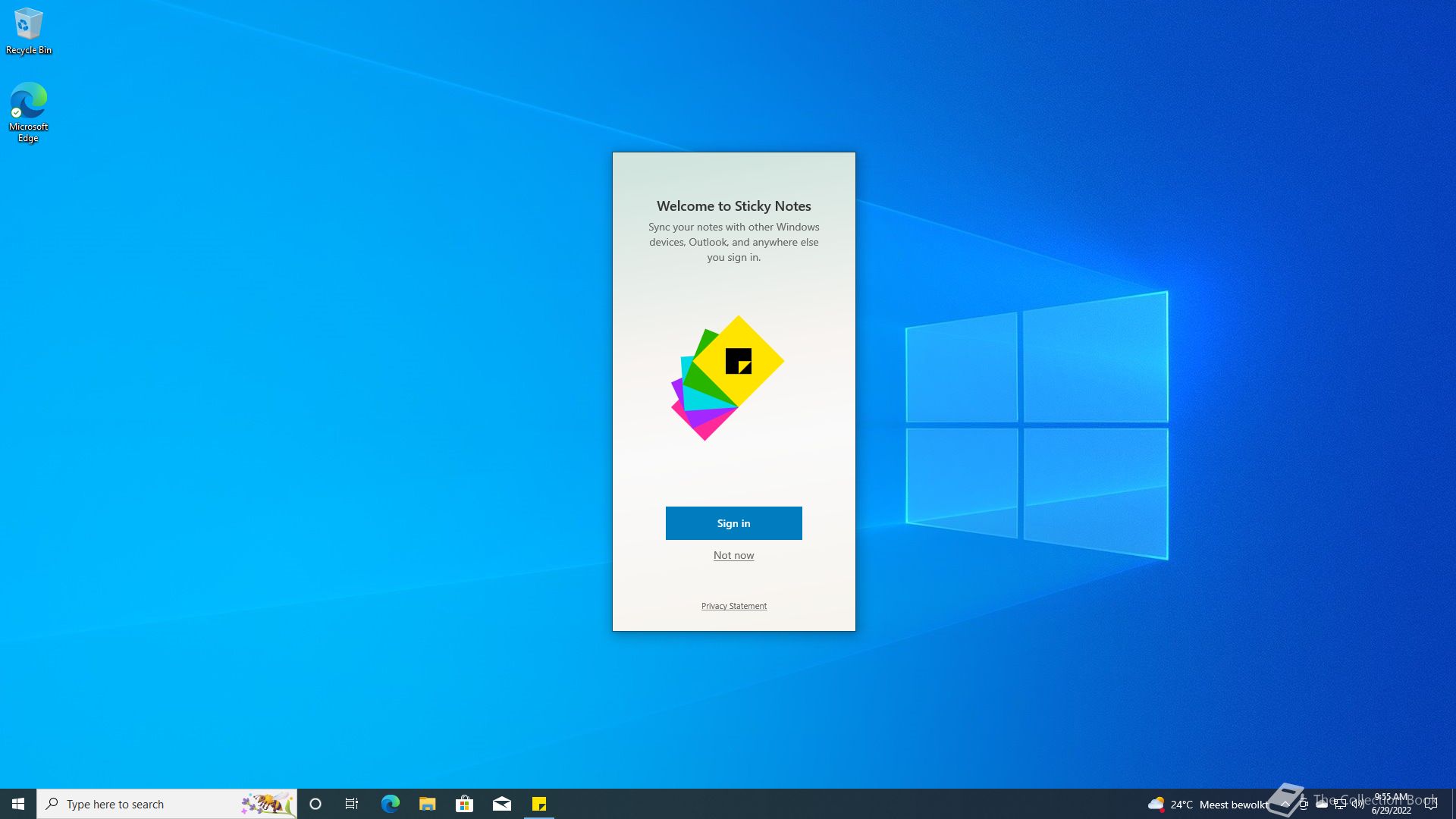Launch Microsoft Edge from the taskbar
Screen dimensions: 1456x819
390,804
